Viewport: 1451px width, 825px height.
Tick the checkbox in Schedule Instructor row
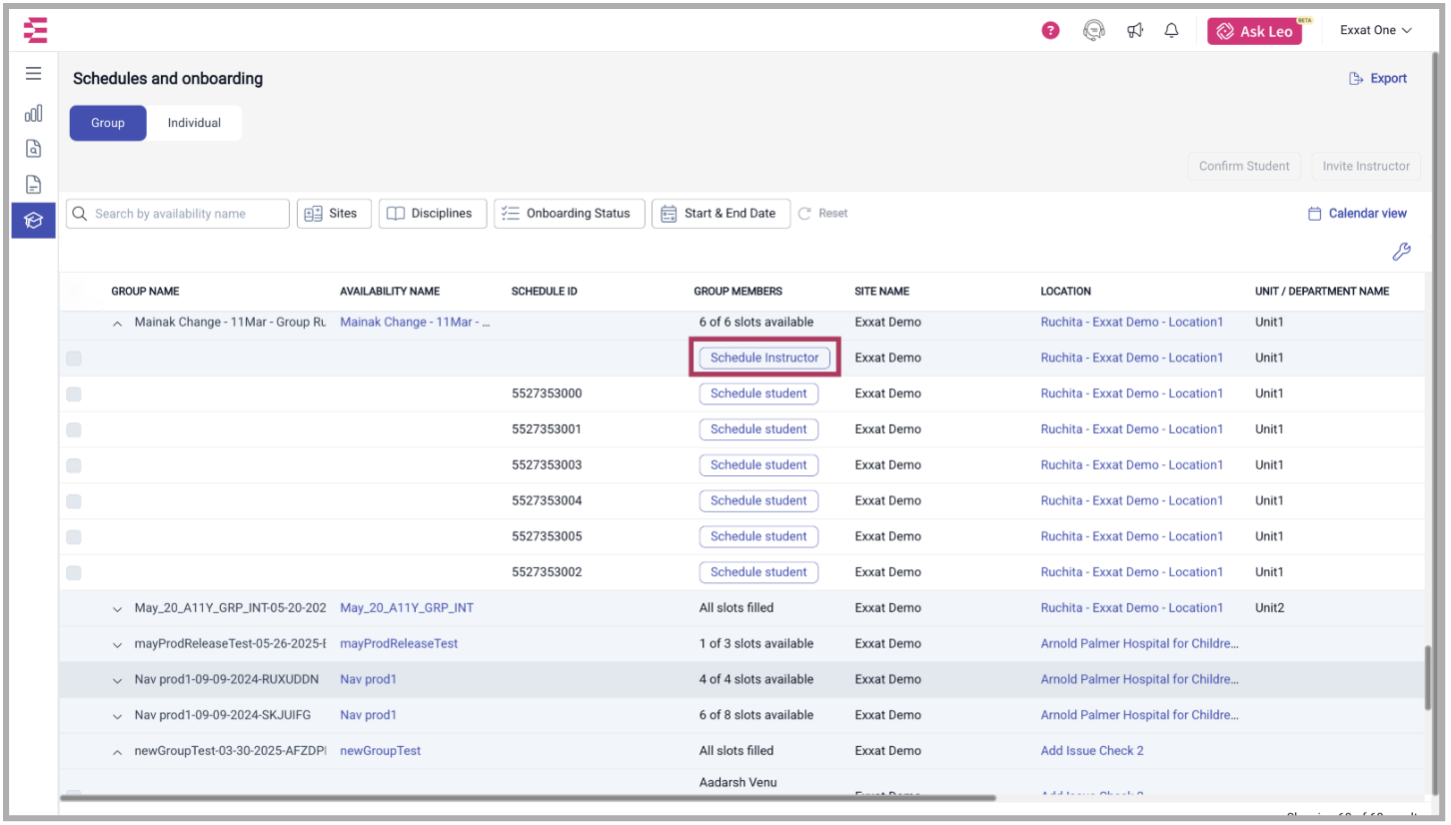pos(74,358)
